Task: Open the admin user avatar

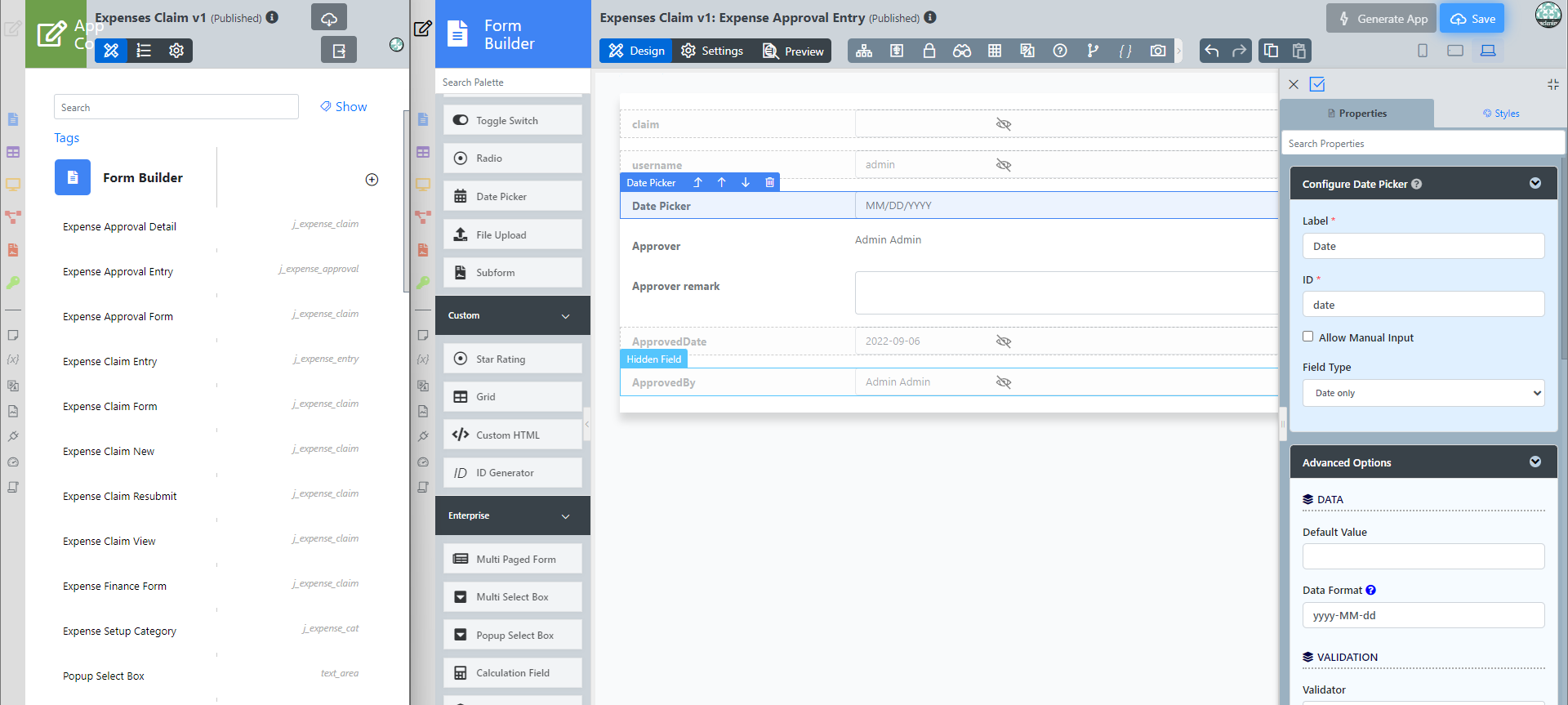Action: [1548, 15]
